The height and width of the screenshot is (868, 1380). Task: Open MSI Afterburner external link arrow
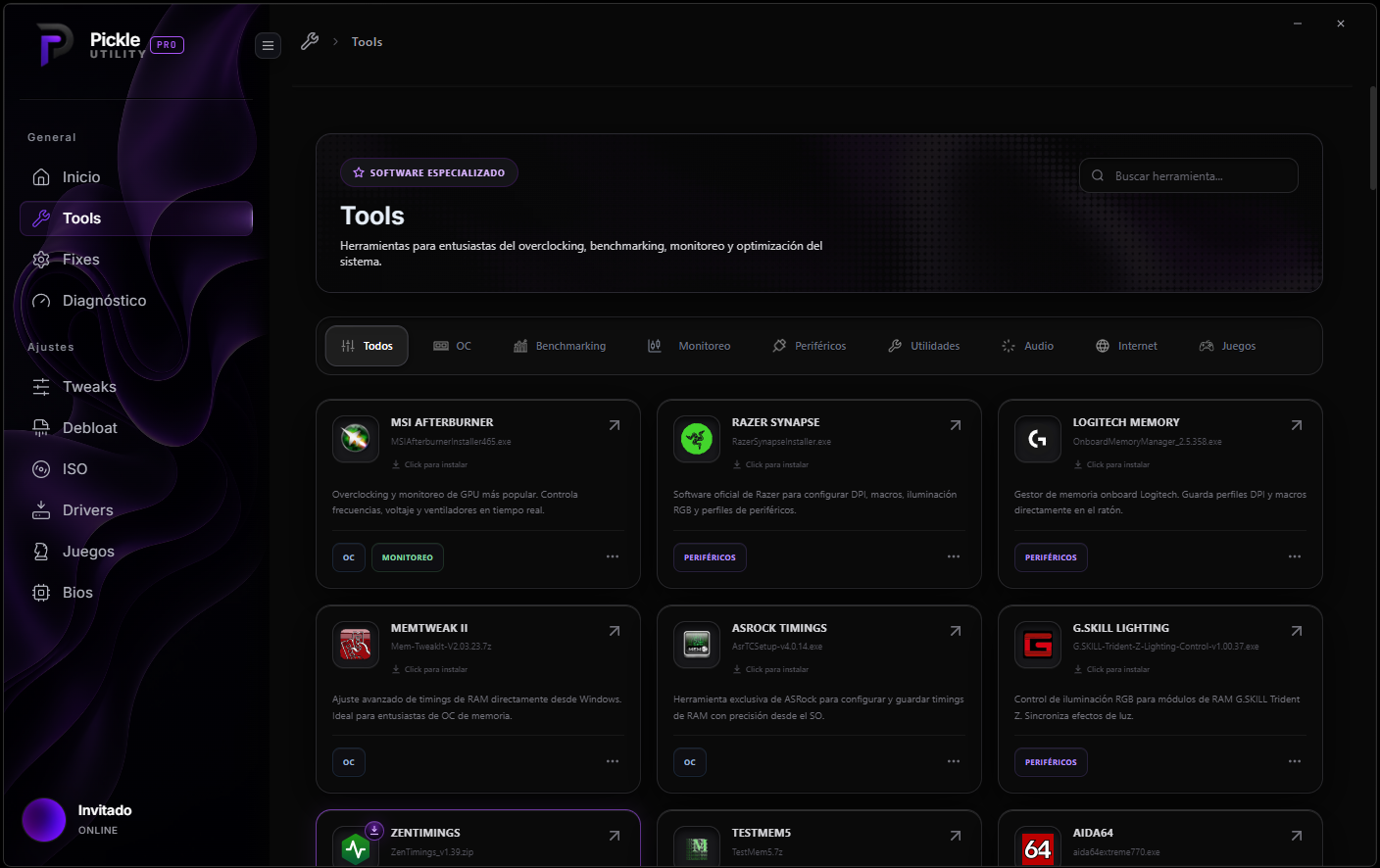[615, 425]
